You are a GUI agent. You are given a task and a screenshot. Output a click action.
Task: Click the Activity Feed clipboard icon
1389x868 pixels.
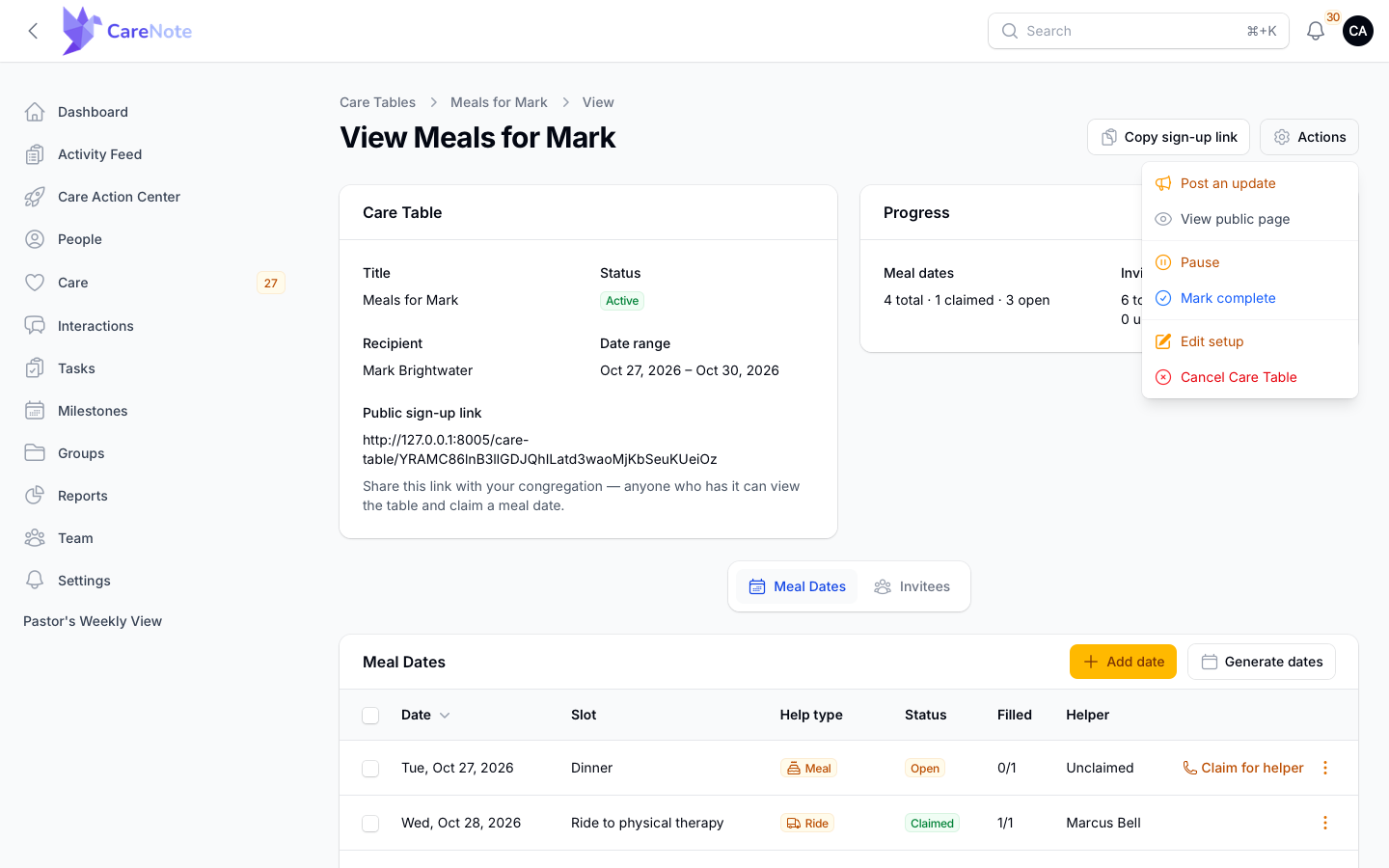point(35,154)
